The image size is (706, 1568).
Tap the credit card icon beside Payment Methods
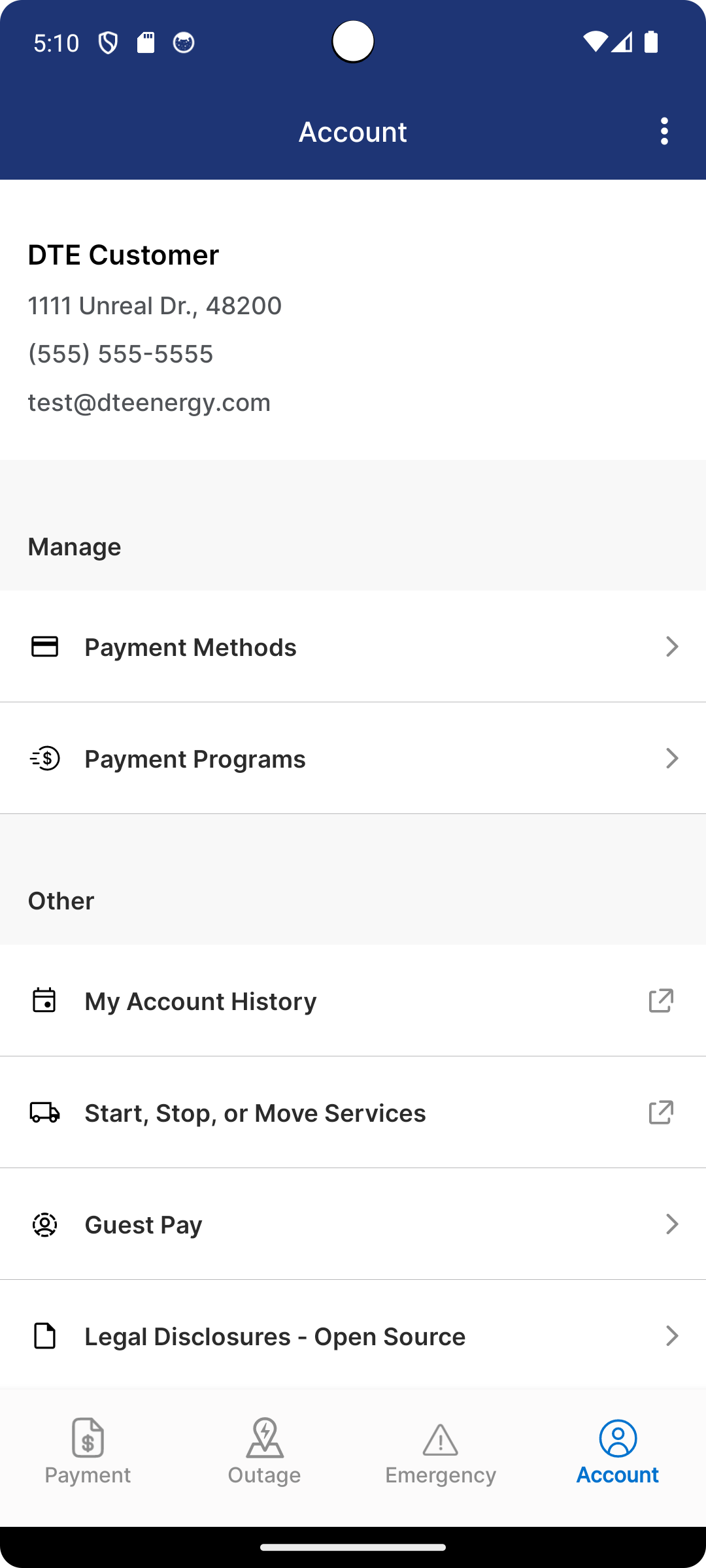(44, 647)
